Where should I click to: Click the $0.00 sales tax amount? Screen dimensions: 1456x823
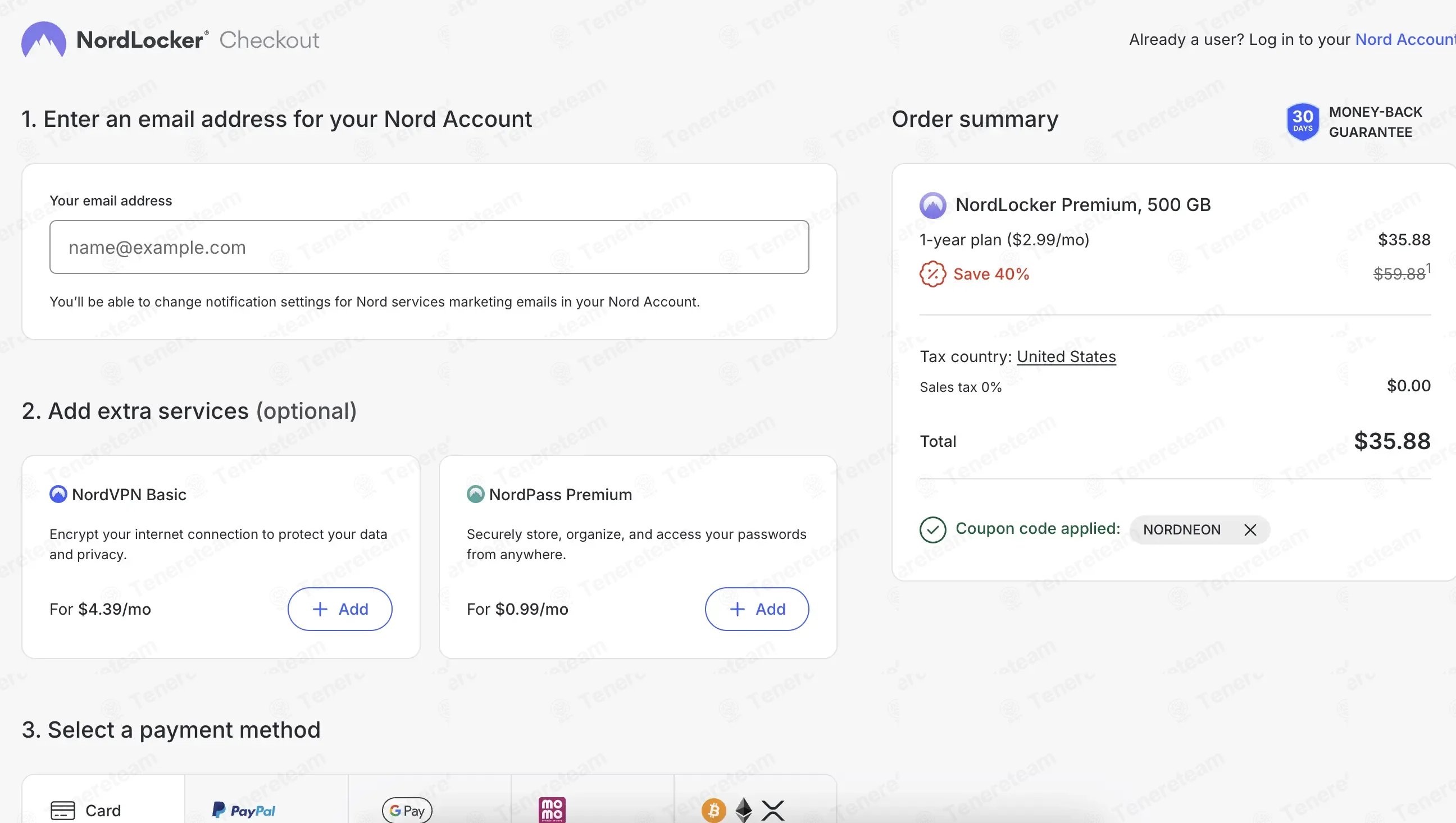(x=1408, y=386)
